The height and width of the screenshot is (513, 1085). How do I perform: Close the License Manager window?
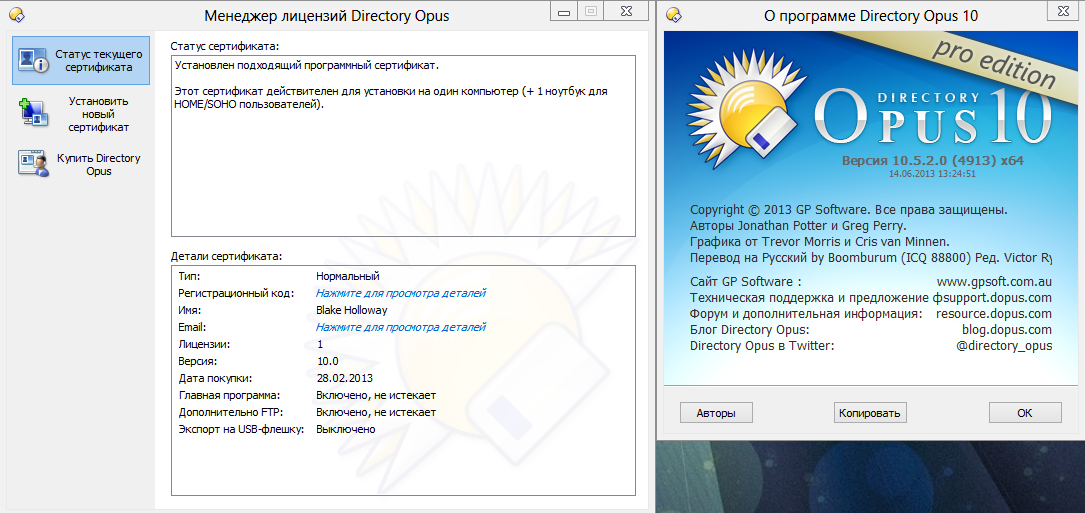click(626, 11)
